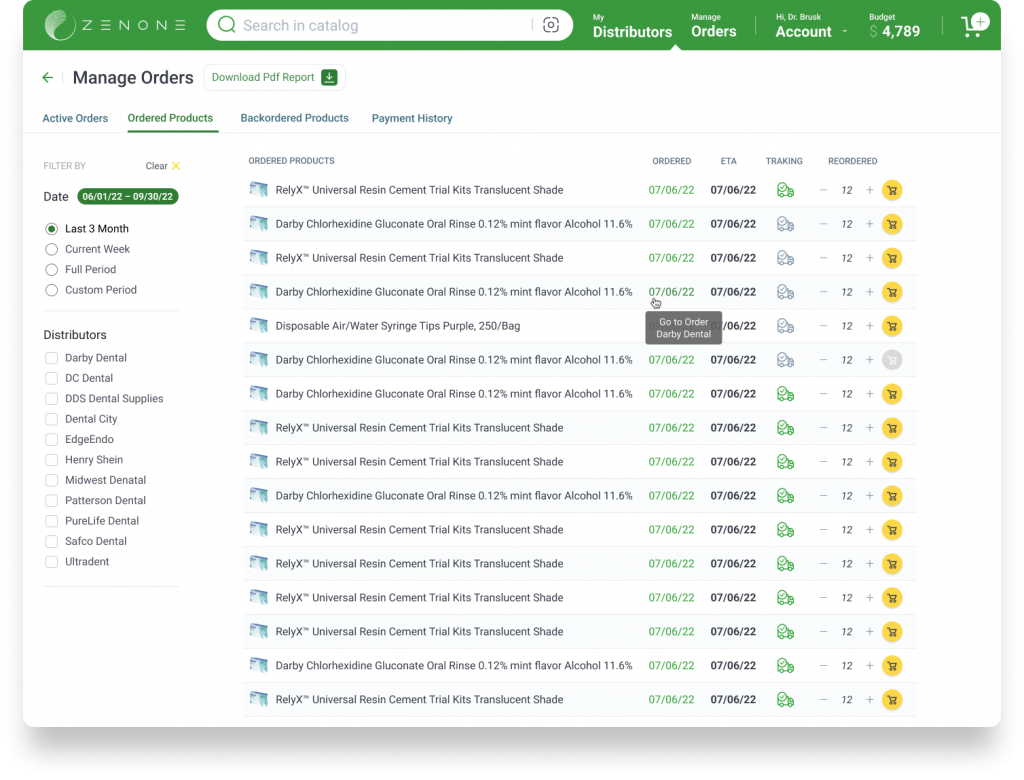Expand the Account dropdown menu

[x=811, y=31]
